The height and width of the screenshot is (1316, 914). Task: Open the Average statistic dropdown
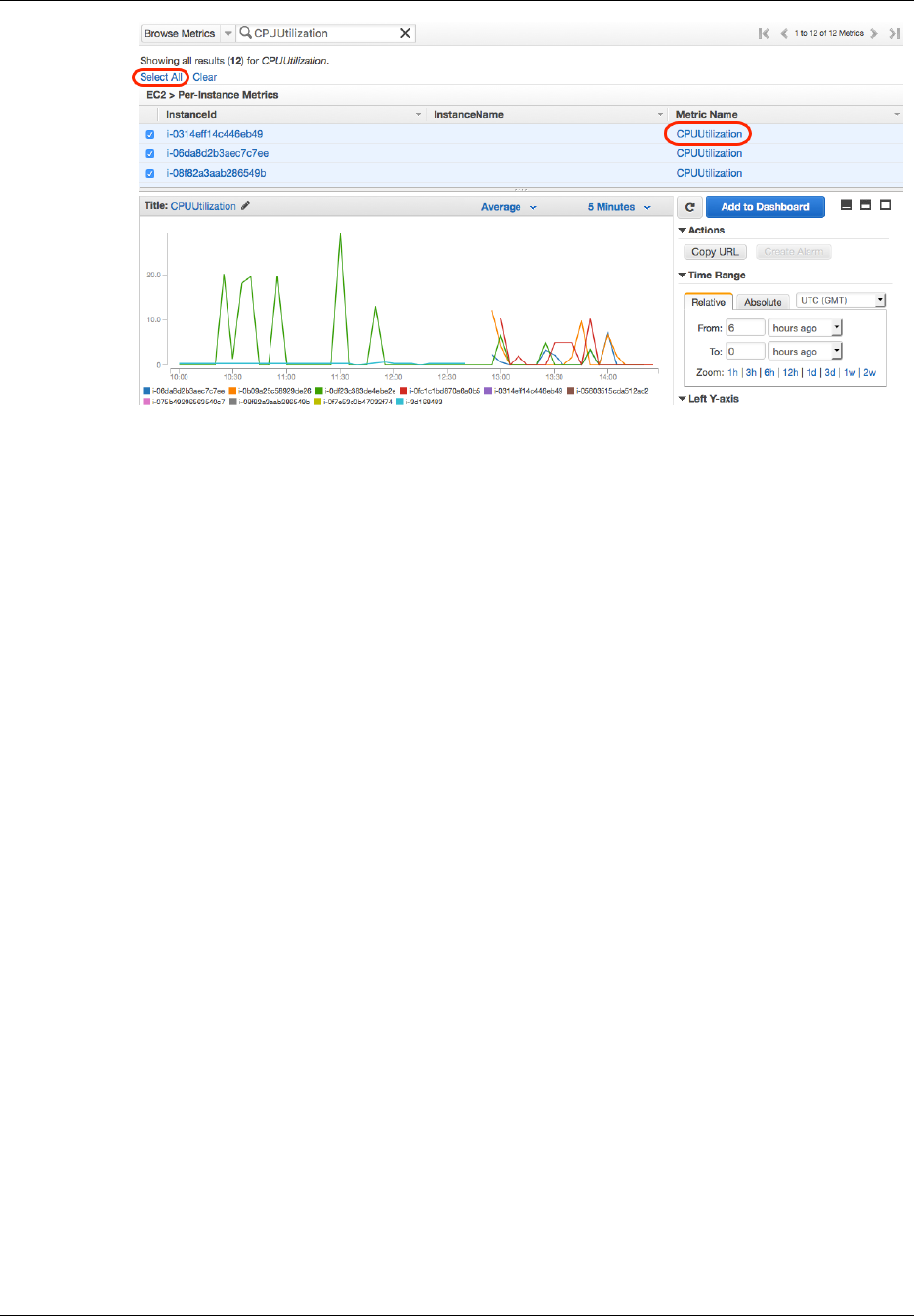509,207
